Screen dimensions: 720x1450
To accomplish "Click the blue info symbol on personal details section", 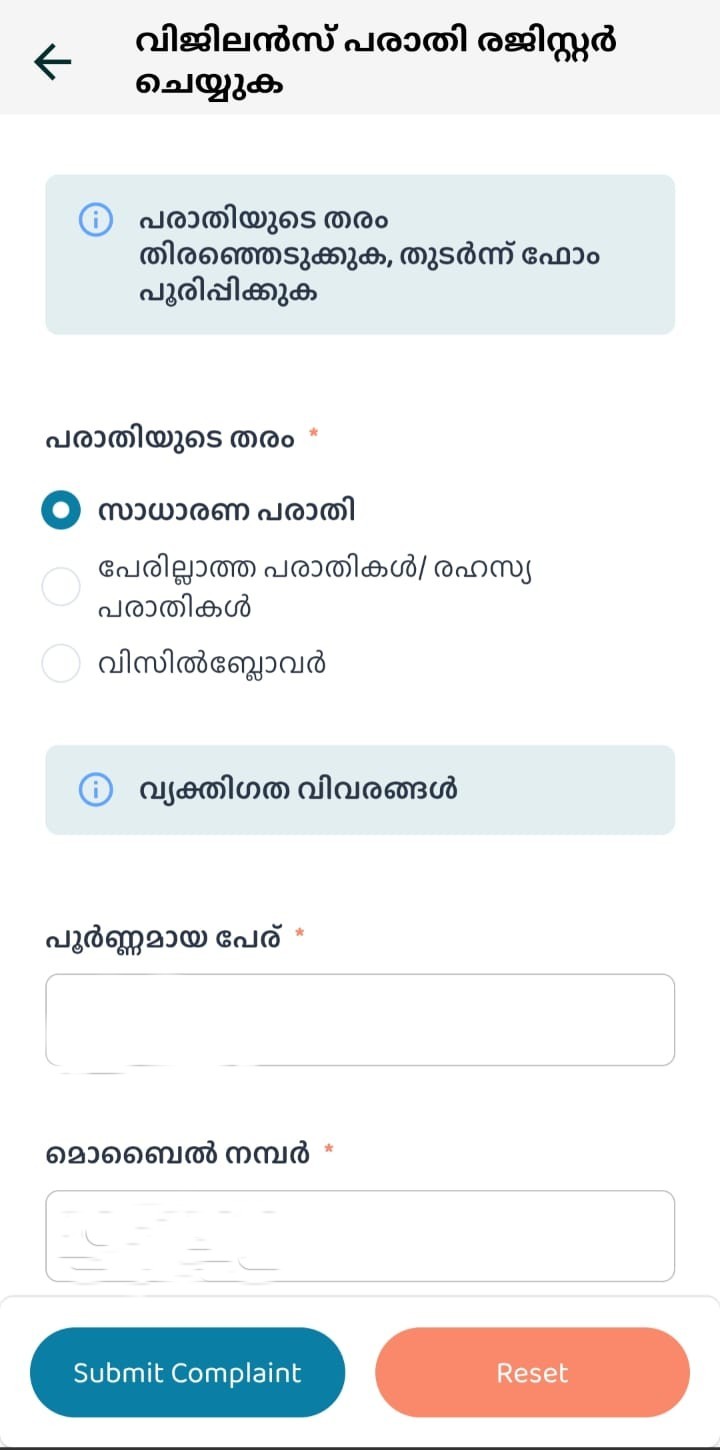I will point(95,790).
